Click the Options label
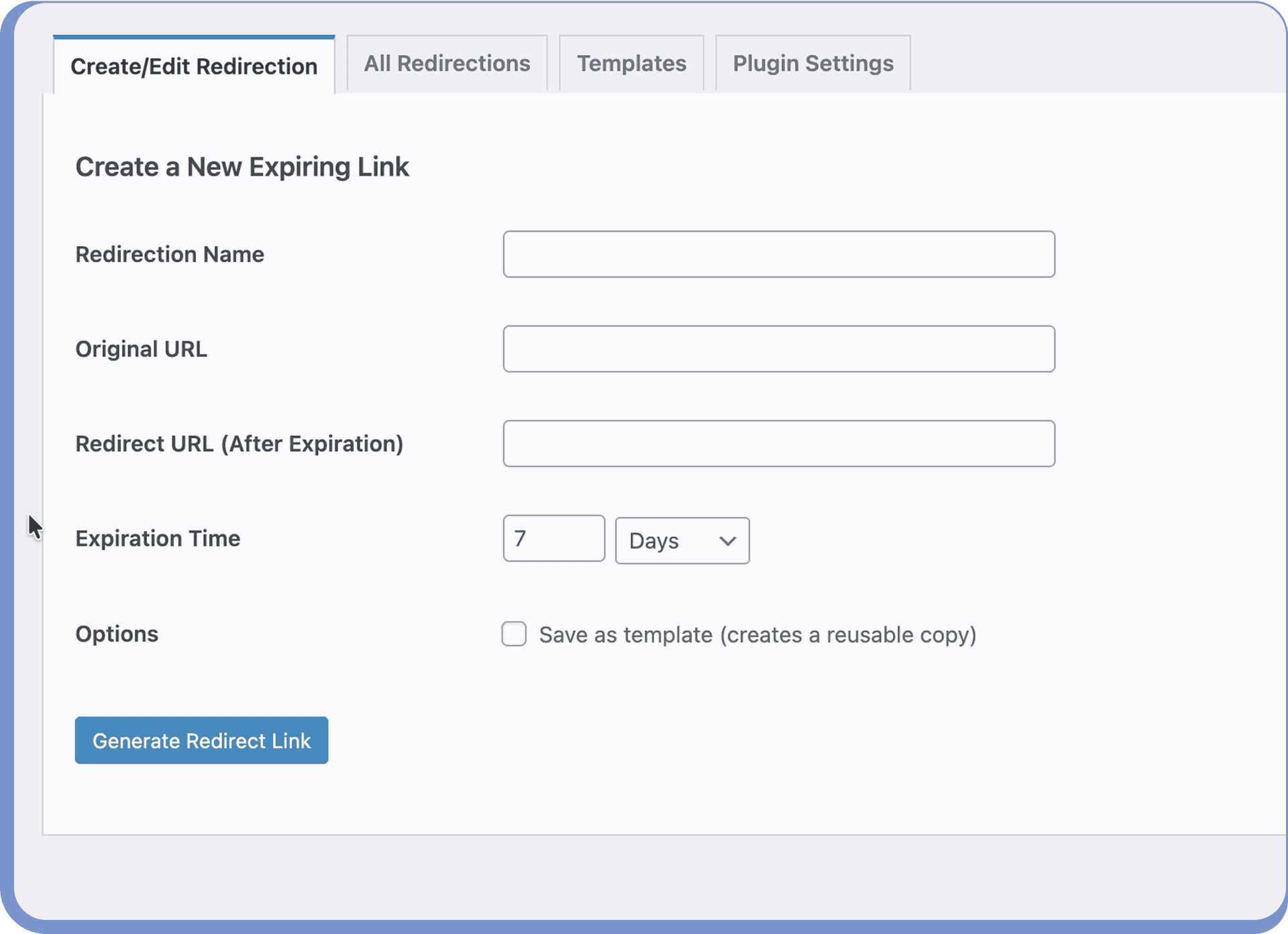The height and width of the screenshot is (934, 1288). pos(117,634)
